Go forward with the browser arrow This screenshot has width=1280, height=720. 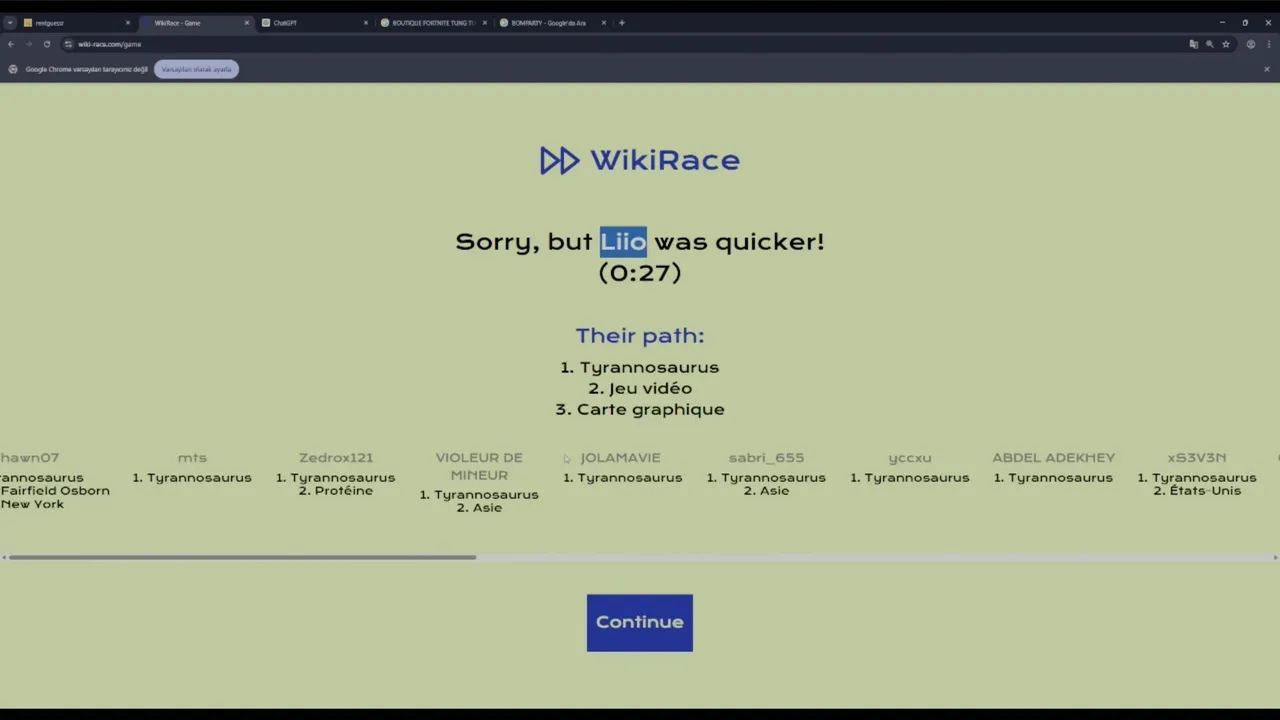29,44
